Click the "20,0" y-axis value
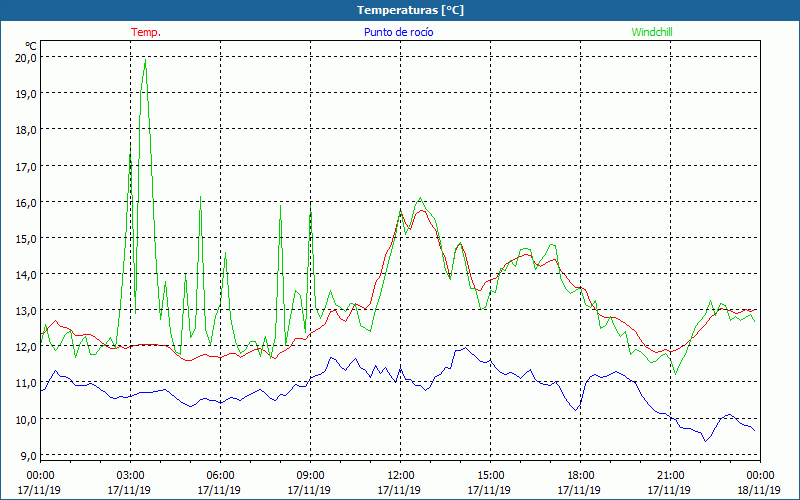800x500 pixels. click(26, 57)
